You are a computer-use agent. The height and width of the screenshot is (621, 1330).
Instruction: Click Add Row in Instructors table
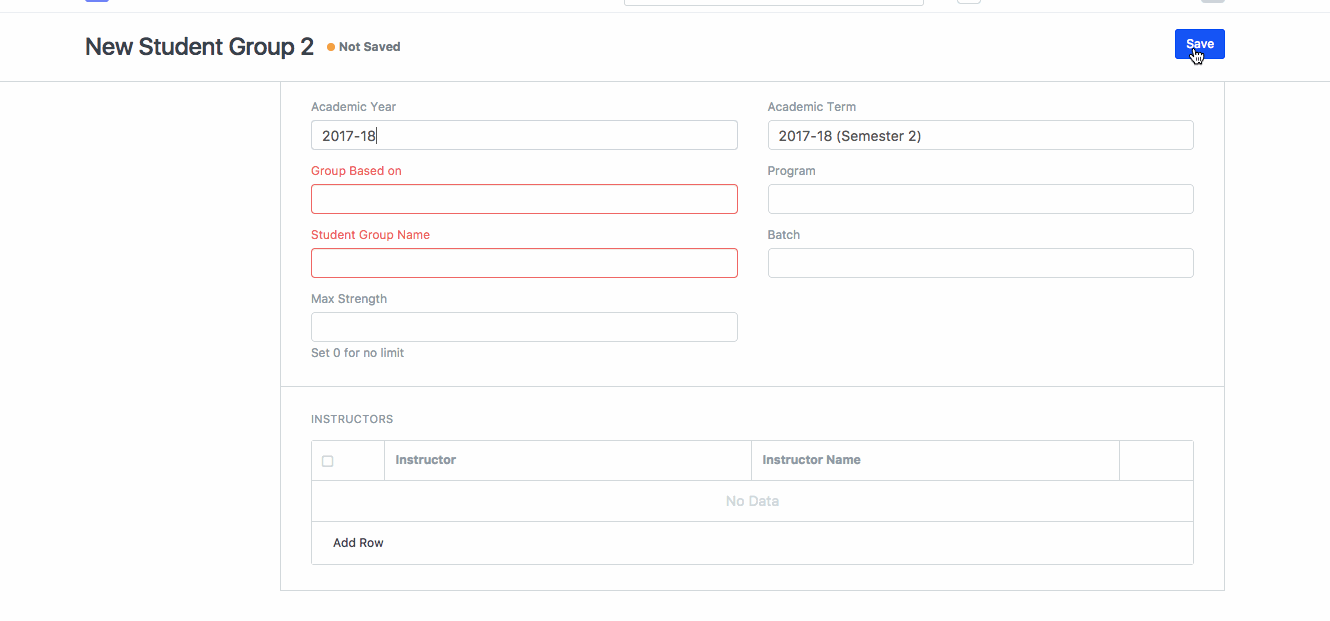[358, 543]
